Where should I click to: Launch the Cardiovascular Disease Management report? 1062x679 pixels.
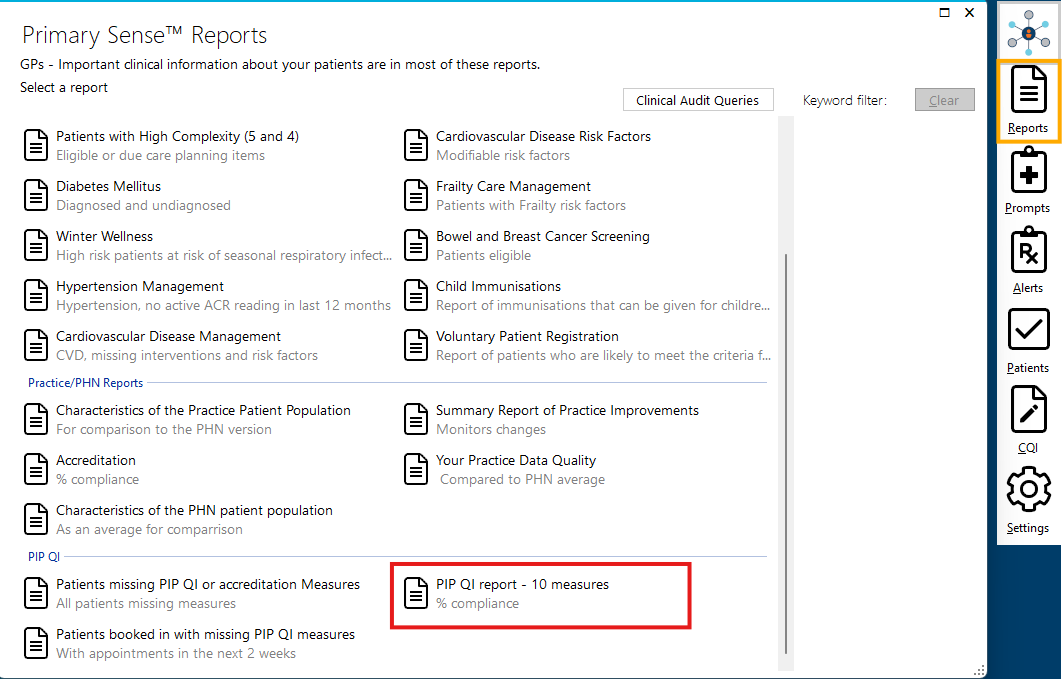click(x=168, y=337)
